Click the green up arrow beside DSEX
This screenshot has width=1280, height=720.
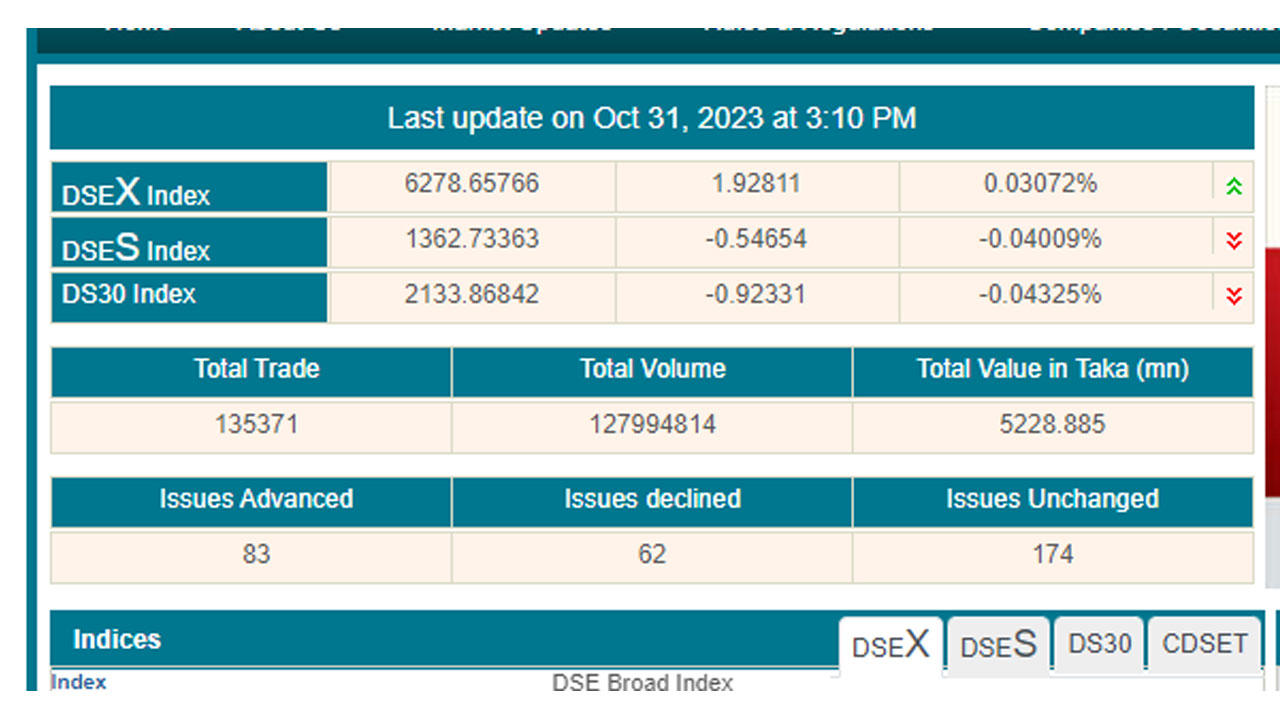[1234, 186]
